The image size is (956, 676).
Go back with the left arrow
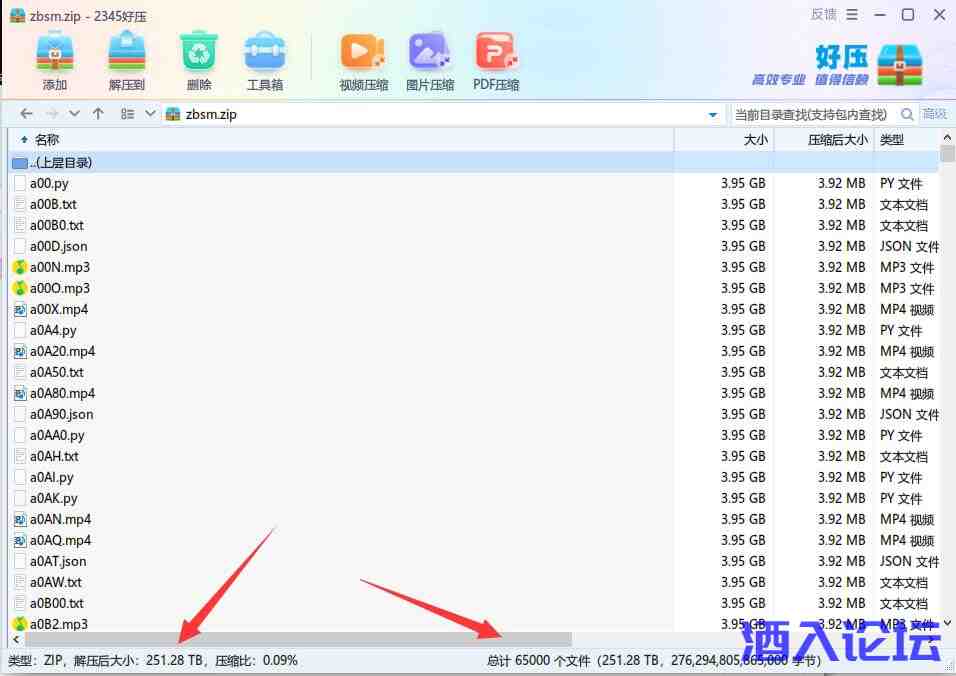pos(27,114)
